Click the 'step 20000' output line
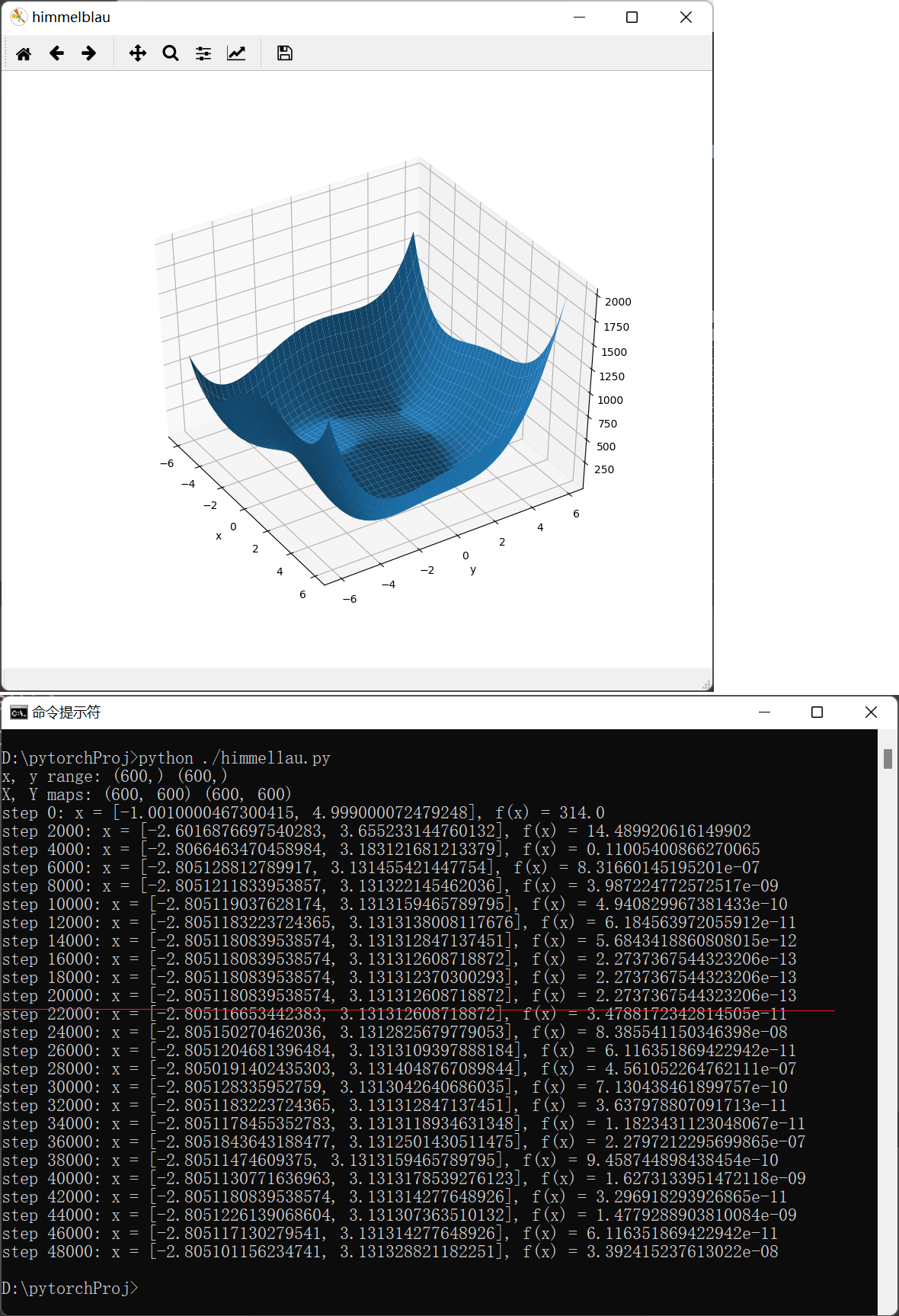 (399, 996)
